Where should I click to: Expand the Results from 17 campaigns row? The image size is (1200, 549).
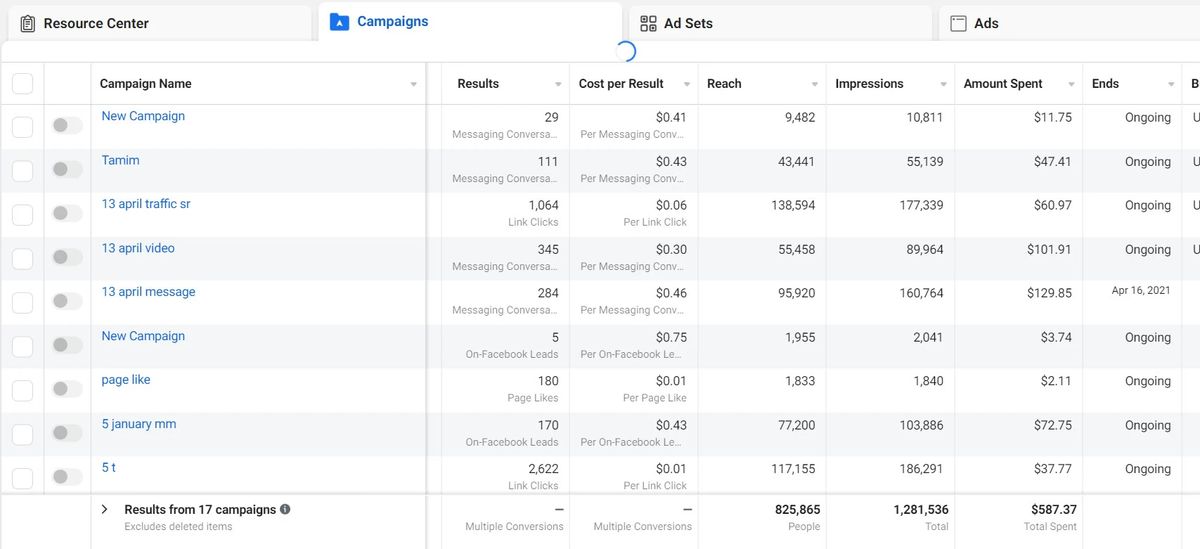tap(104, 509)
